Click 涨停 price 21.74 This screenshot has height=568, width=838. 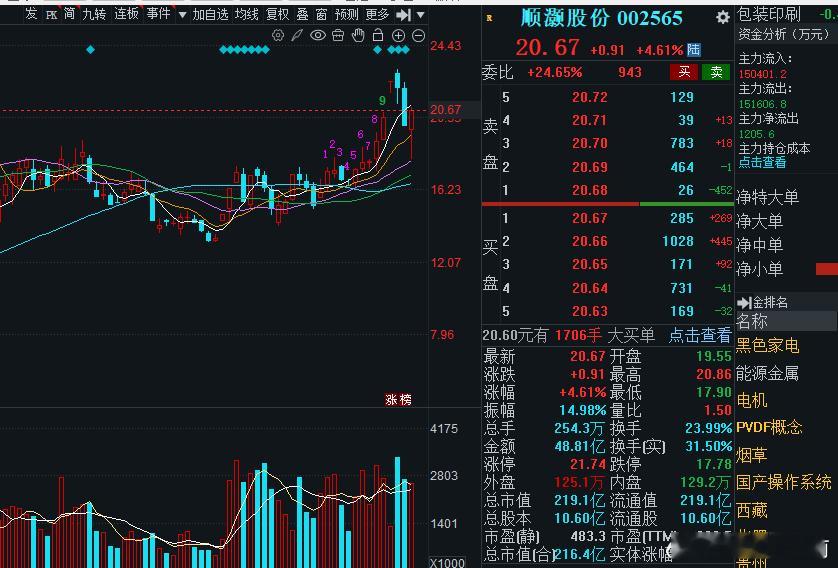pyautogui.click(x=588, y=464)
